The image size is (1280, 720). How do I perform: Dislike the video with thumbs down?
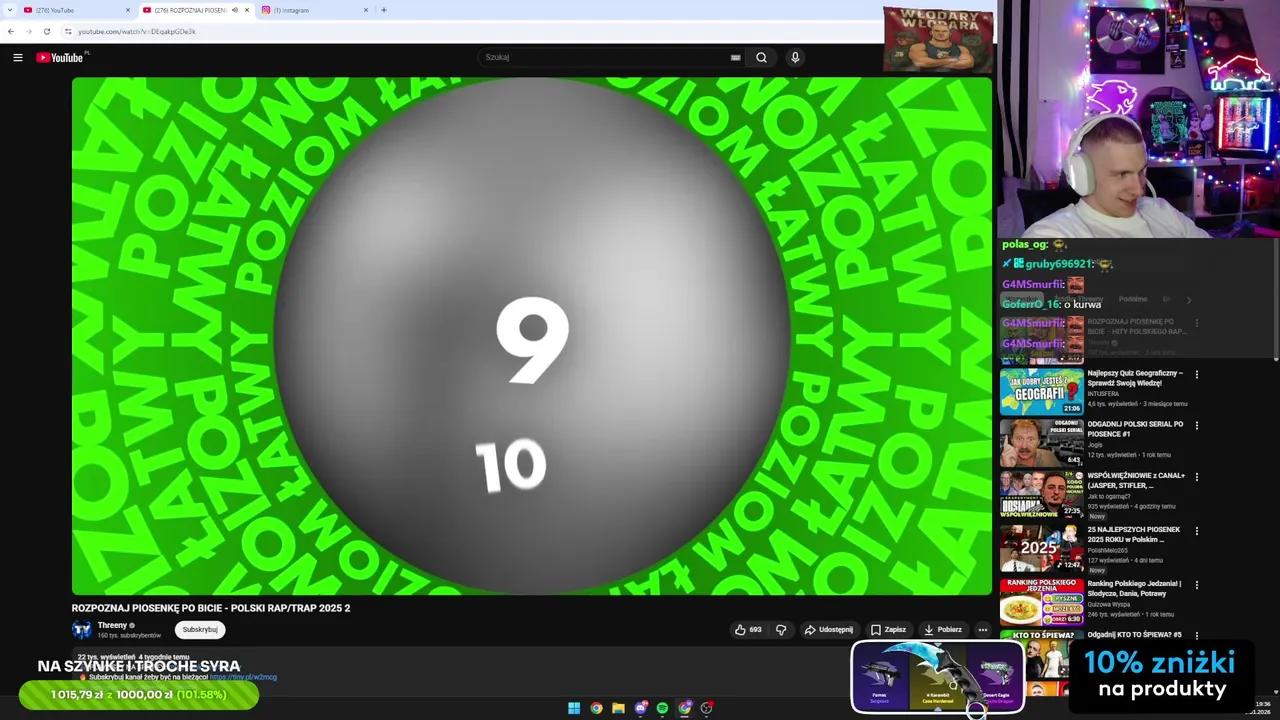781,630
